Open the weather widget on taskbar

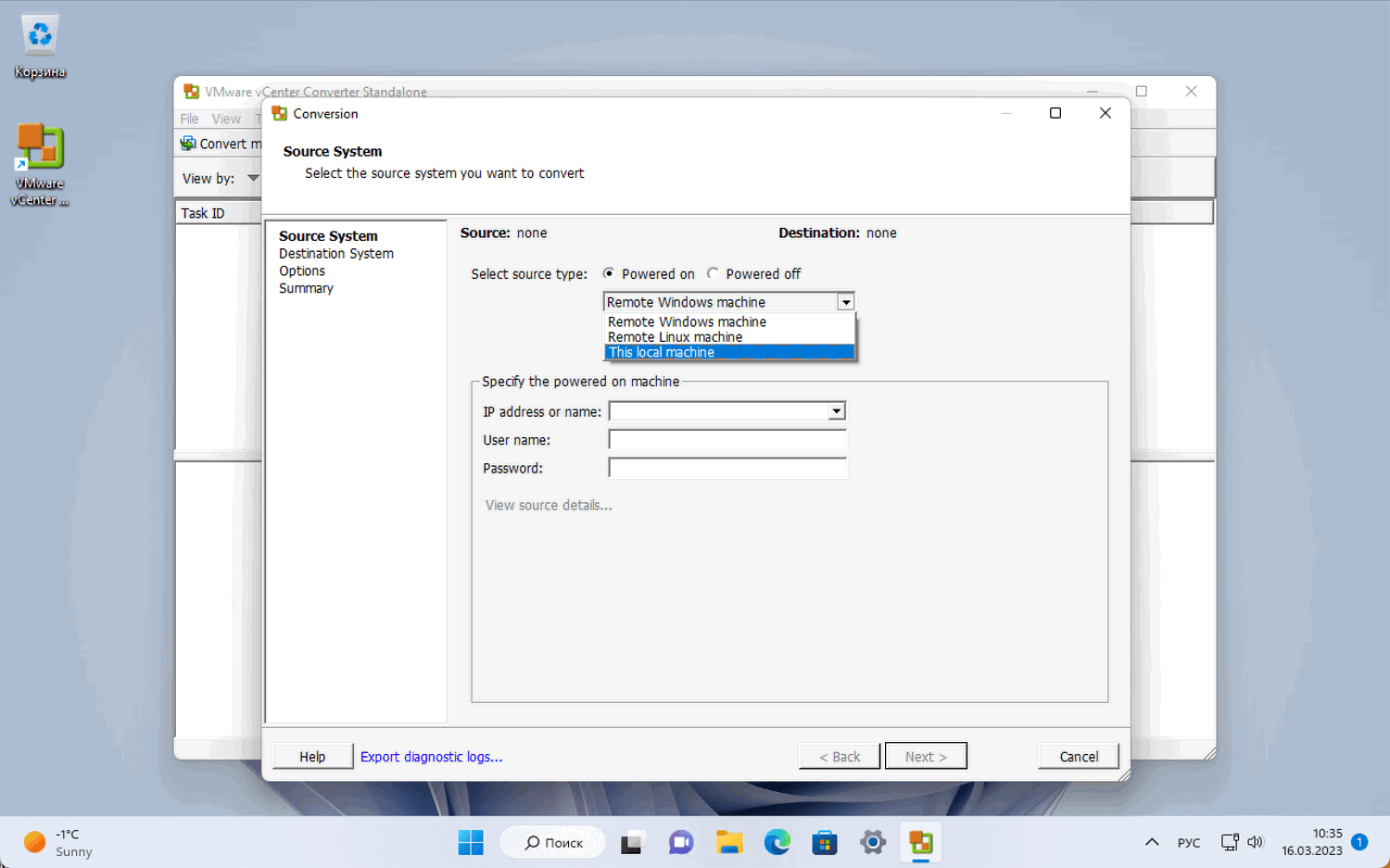58,843
